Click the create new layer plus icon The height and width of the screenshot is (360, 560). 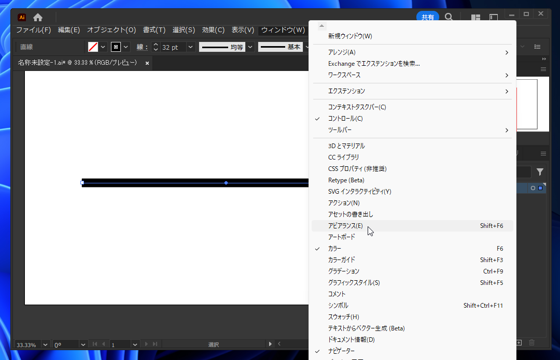click(519, 343)
